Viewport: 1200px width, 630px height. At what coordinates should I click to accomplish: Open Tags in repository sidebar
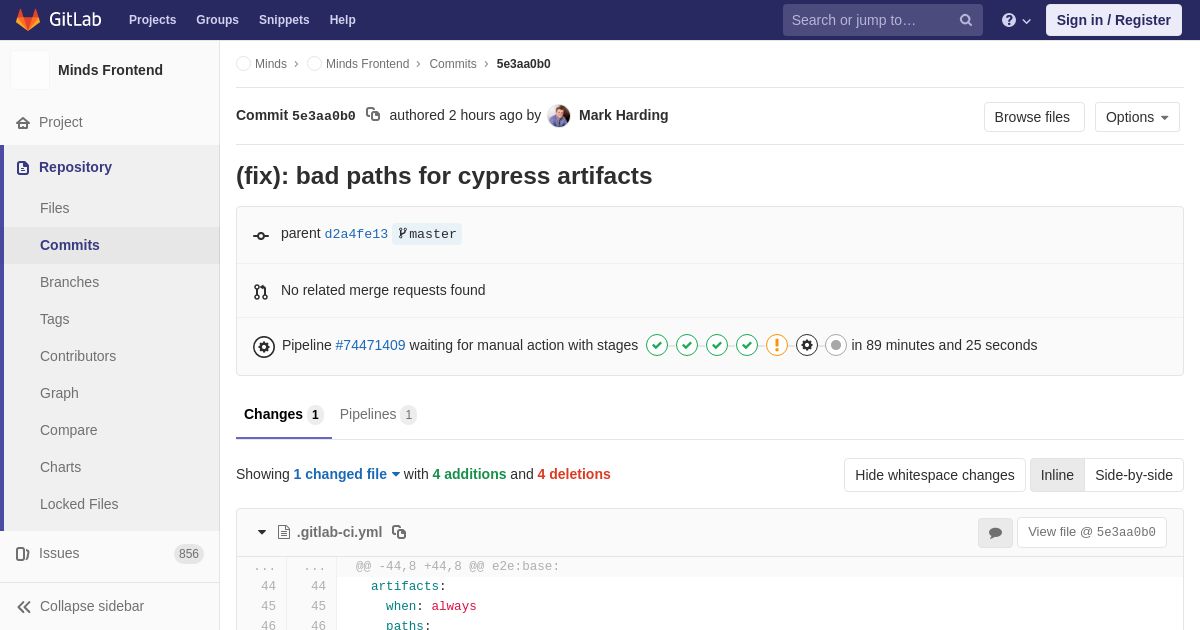(x=55, y=319)
